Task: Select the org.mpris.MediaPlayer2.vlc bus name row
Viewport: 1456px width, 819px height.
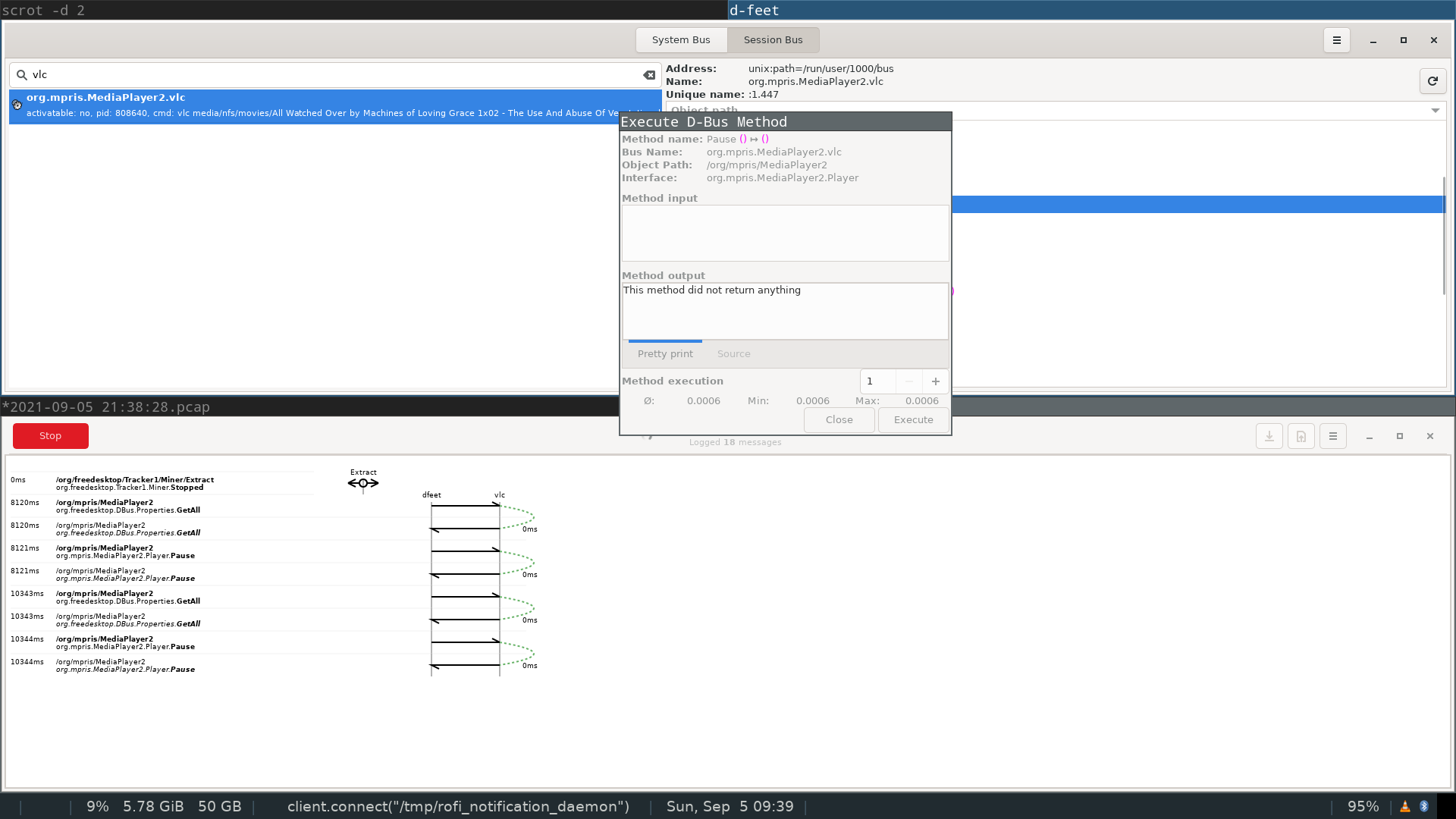Action: tap(335, 106)
